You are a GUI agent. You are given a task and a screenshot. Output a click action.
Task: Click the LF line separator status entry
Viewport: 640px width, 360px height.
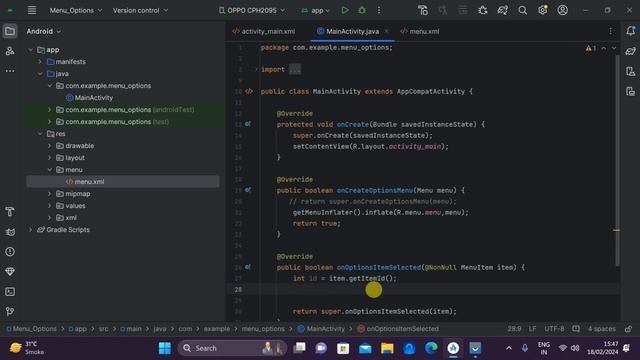[533, 329]
